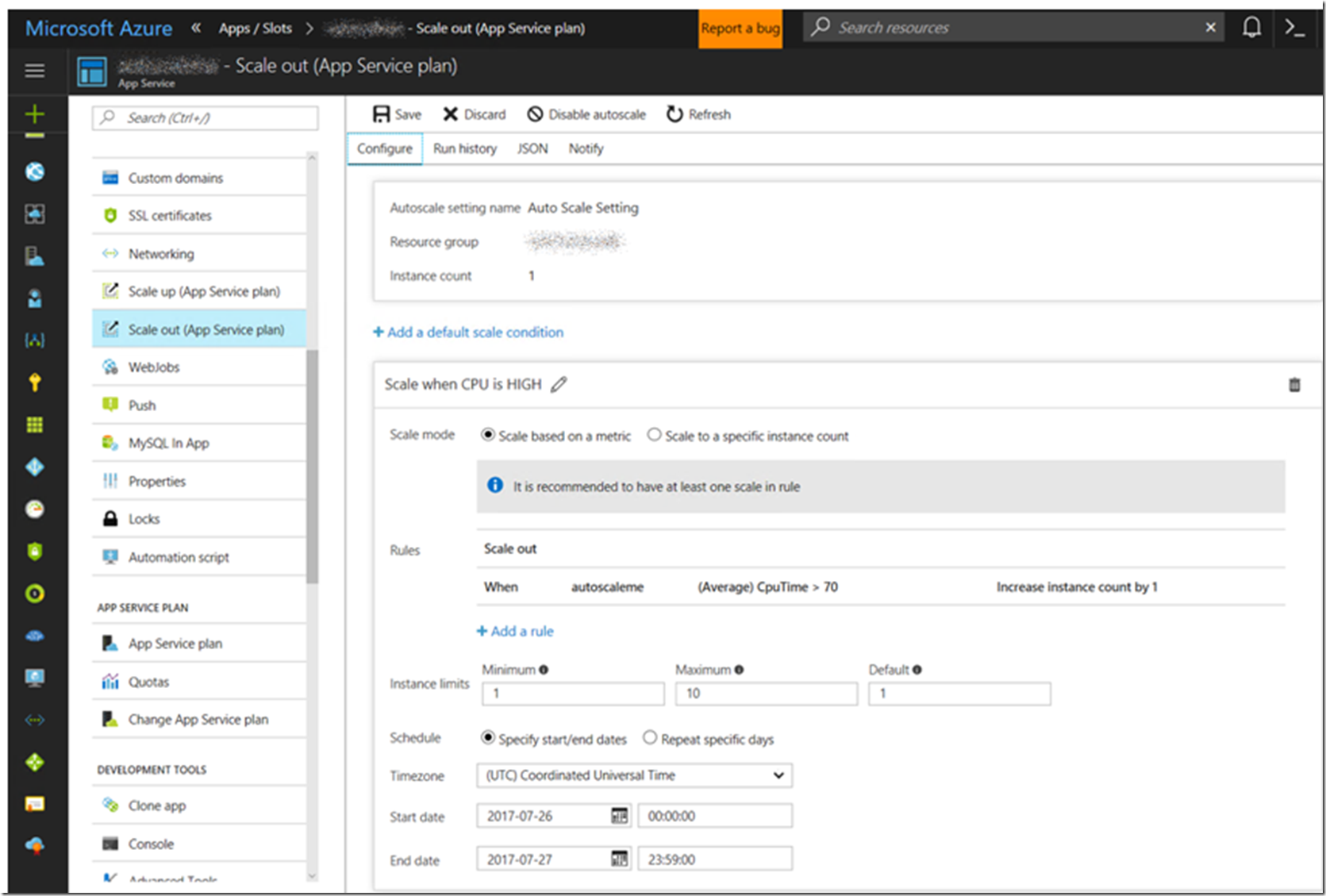Open Quotas in the menu

[198, 682]
